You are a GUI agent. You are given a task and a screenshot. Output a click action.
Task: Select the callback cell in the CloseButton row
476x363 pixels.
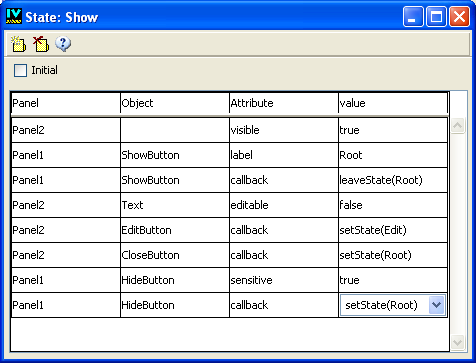tap(284, 255)
